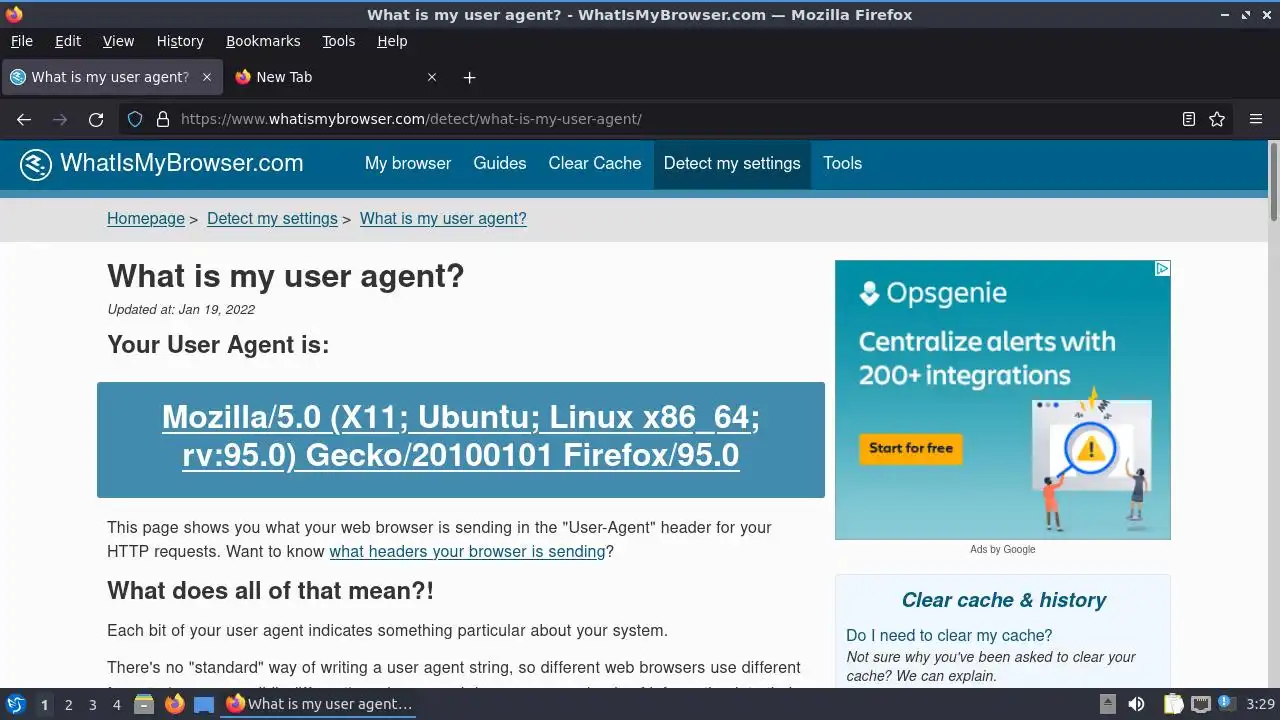Open the Help menu

392,41
